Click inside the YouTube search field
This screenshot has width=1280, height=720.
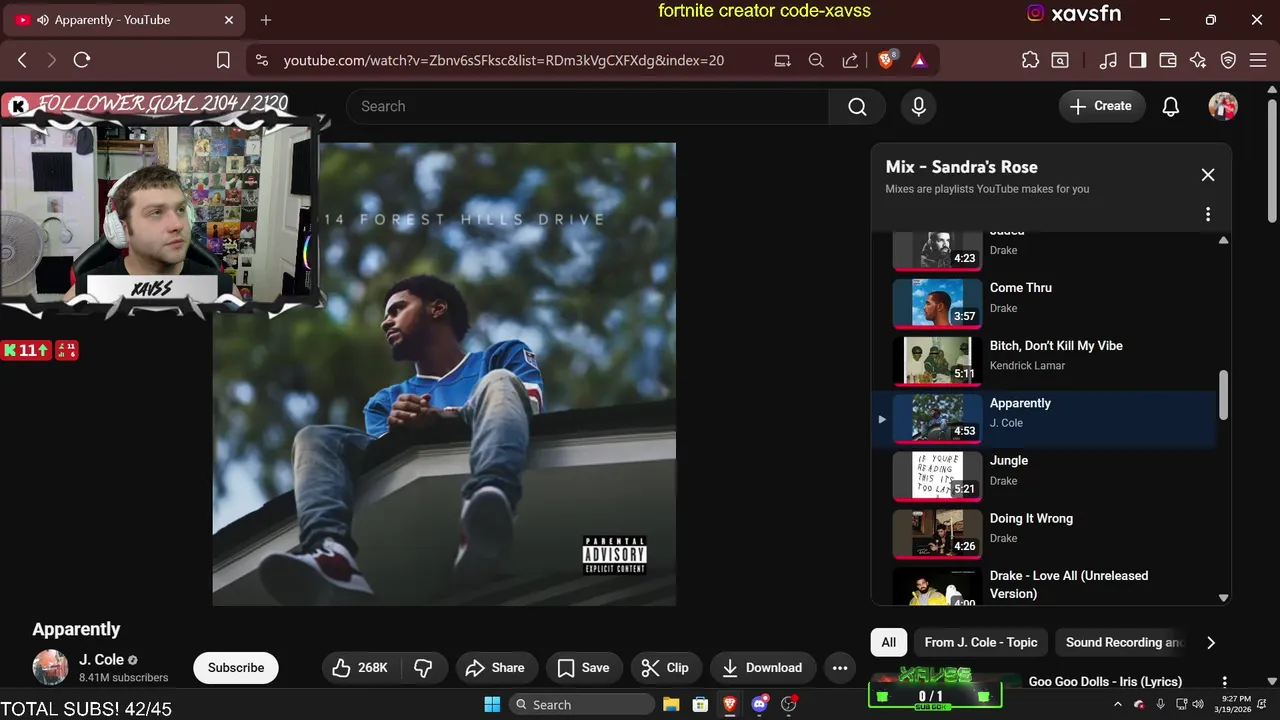coord(588,106)
